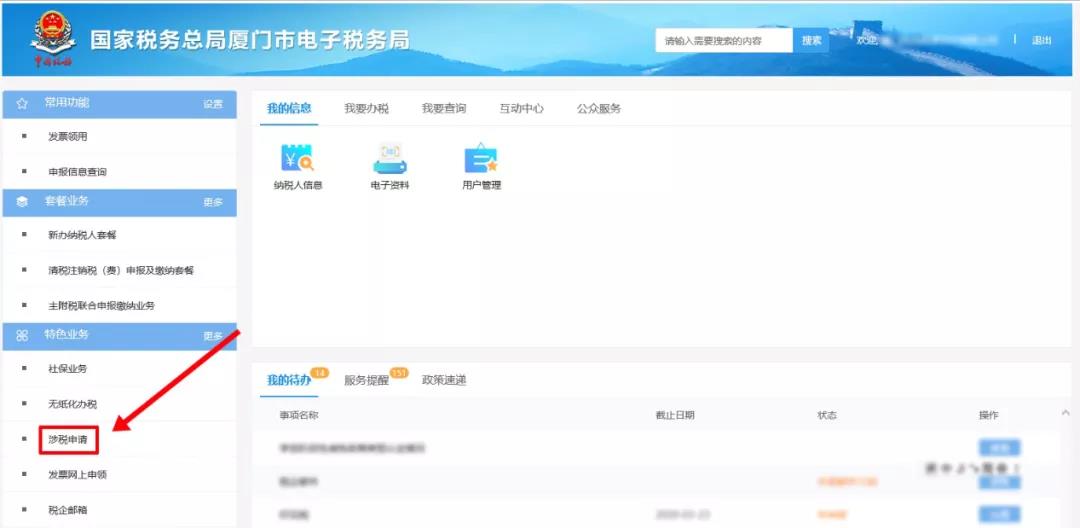Open 清税注销税（费）申报及缴纳套餐
1080x528 pixels.
(x=121, y=270)
